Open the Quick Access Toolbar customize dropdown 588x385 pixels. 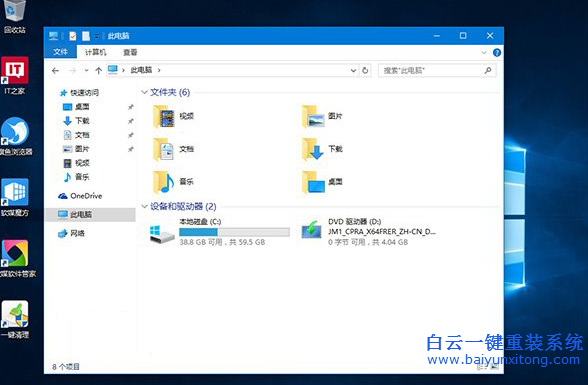(x=97, y=36)
